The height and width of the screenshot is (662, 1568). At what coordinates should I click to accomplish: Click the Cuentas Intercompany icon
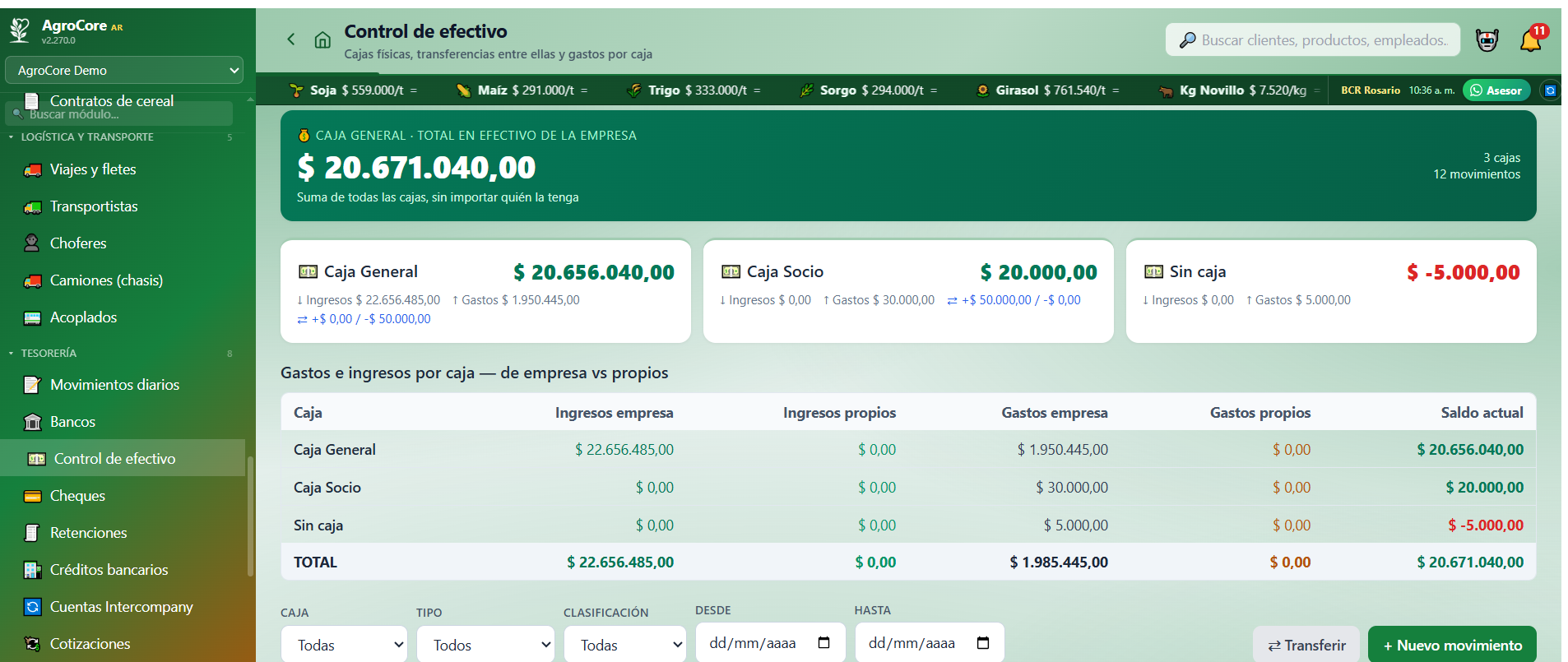coord(33,607)
